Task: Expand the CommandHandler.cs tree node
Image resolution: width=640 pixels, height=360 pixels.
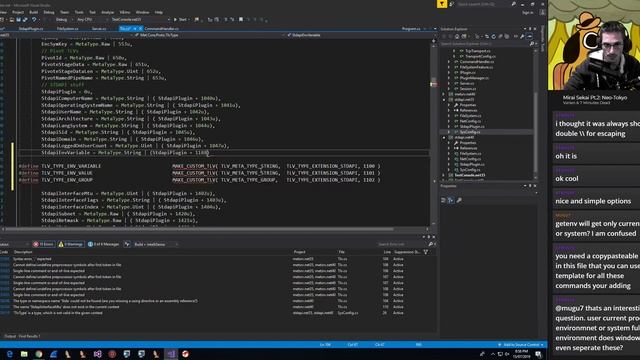Action: click(449, 62)
